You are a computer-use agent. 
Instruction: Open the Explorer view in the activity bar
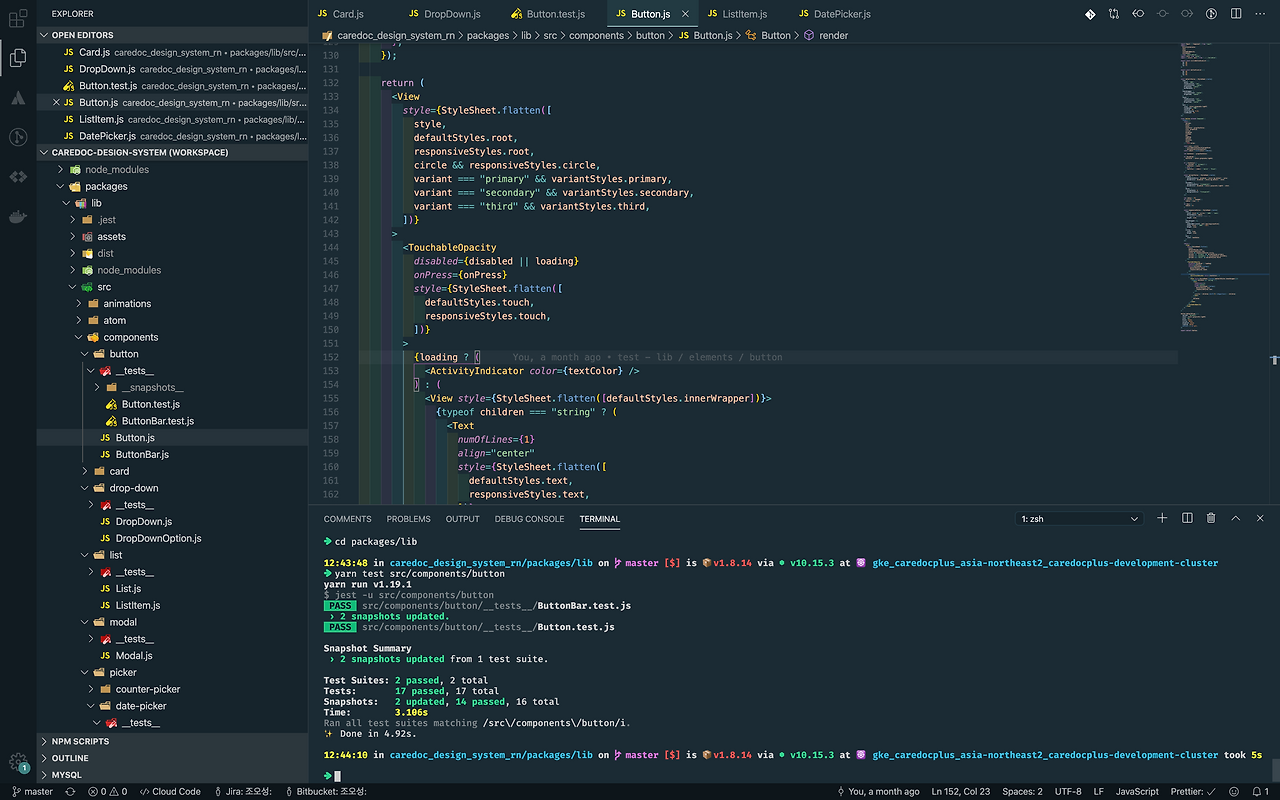pyautogui.click(x=18, y=58)
